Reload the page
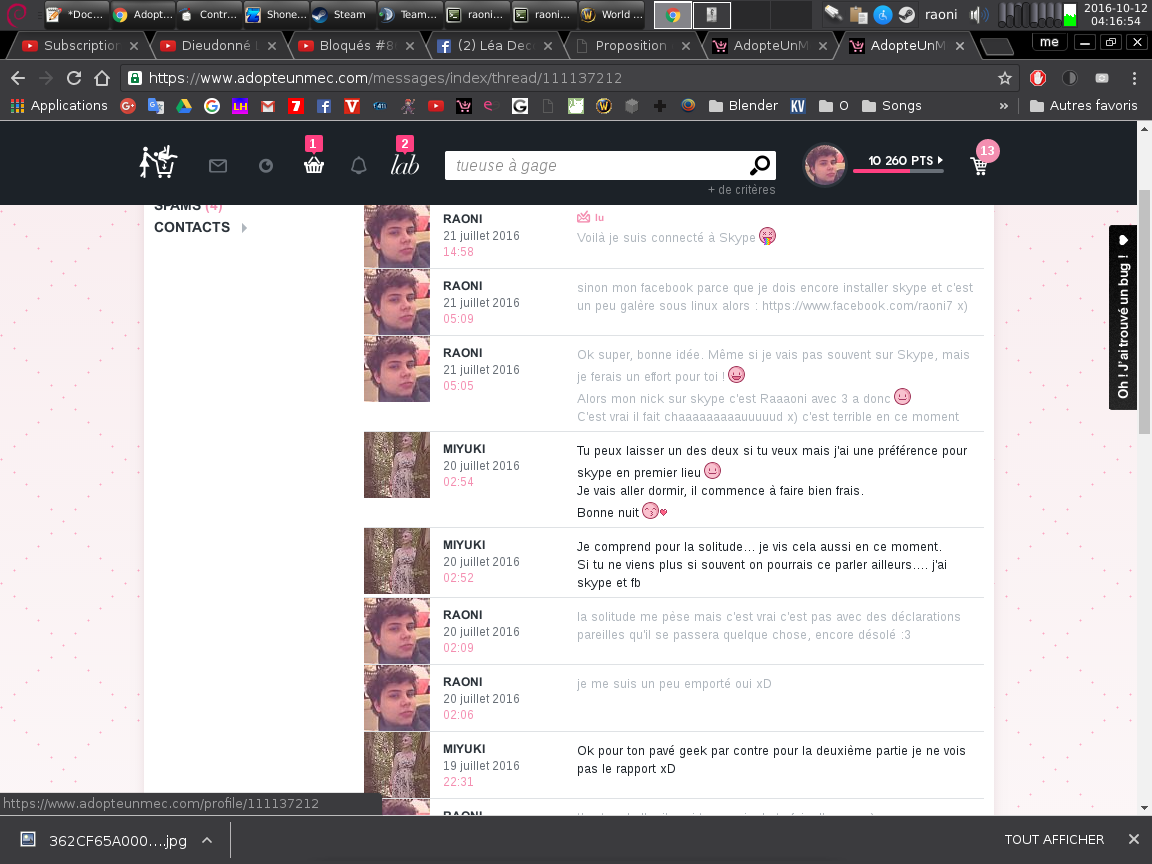The height and width of the screenshot is (864, 1152). [73, 78]
